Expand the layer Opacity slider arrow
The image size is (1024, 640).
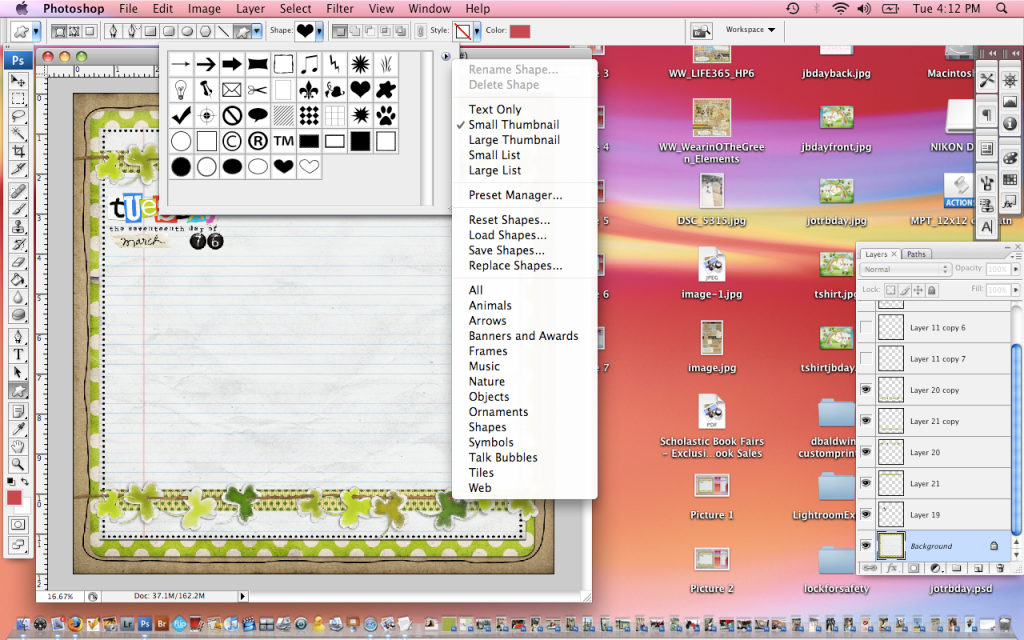(x=1015, y=269)
